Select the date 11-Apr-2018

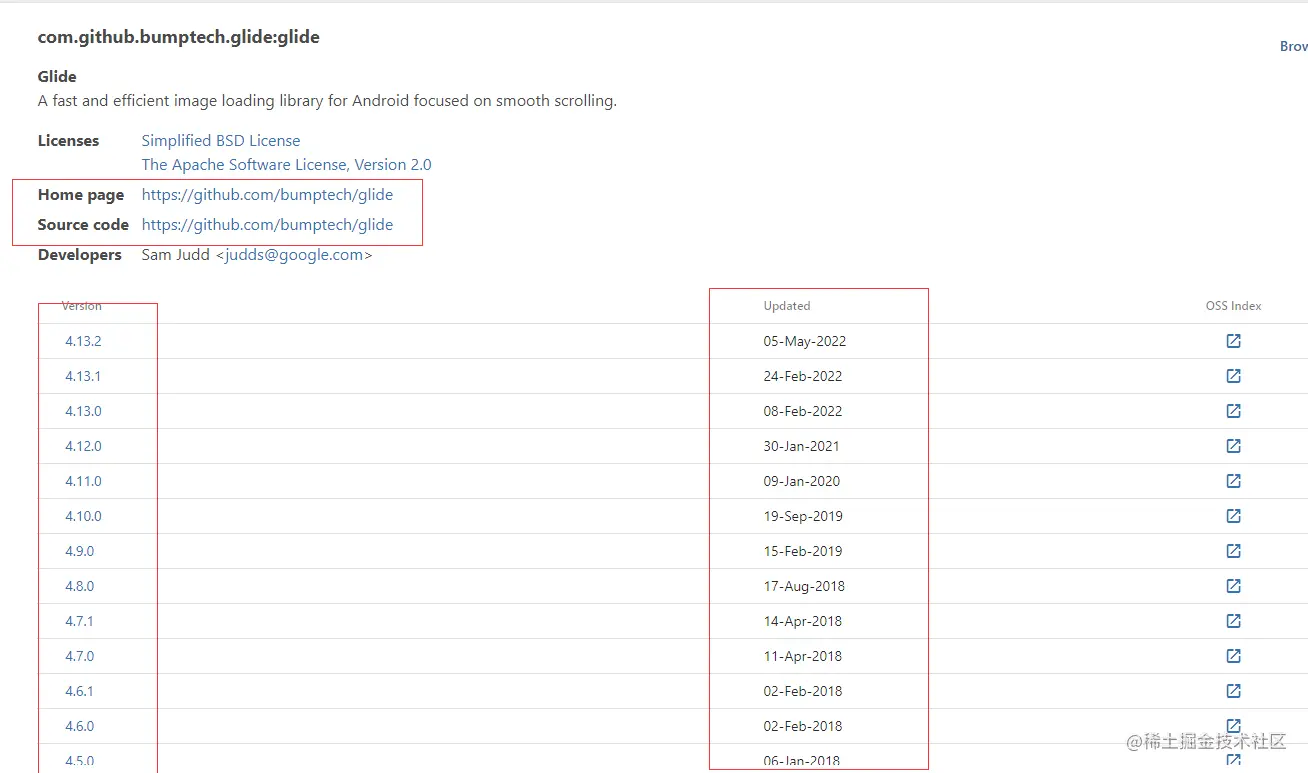tap(803, 656)
